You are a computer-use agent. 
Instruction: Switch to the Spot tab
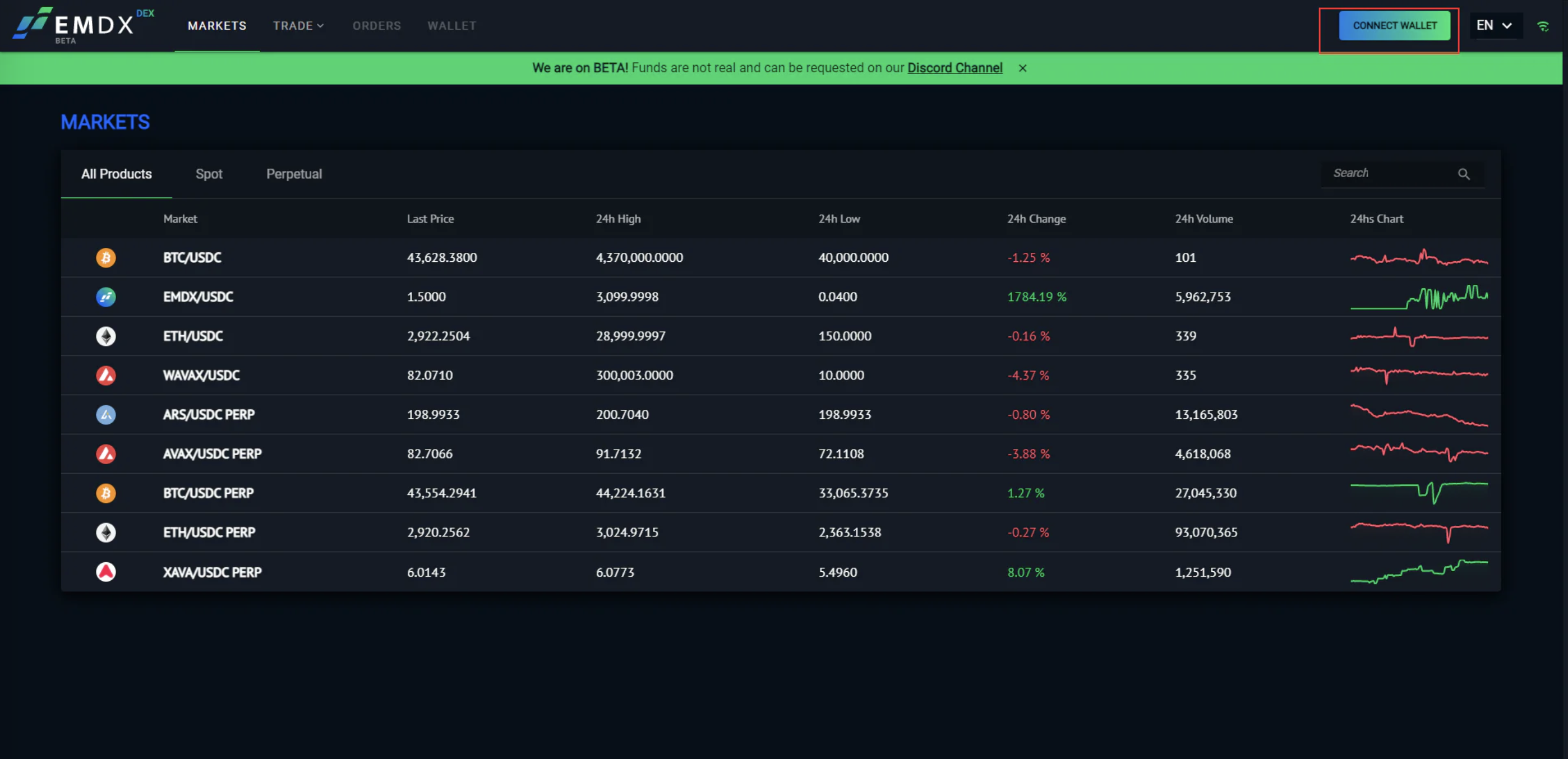click(209, 174)
